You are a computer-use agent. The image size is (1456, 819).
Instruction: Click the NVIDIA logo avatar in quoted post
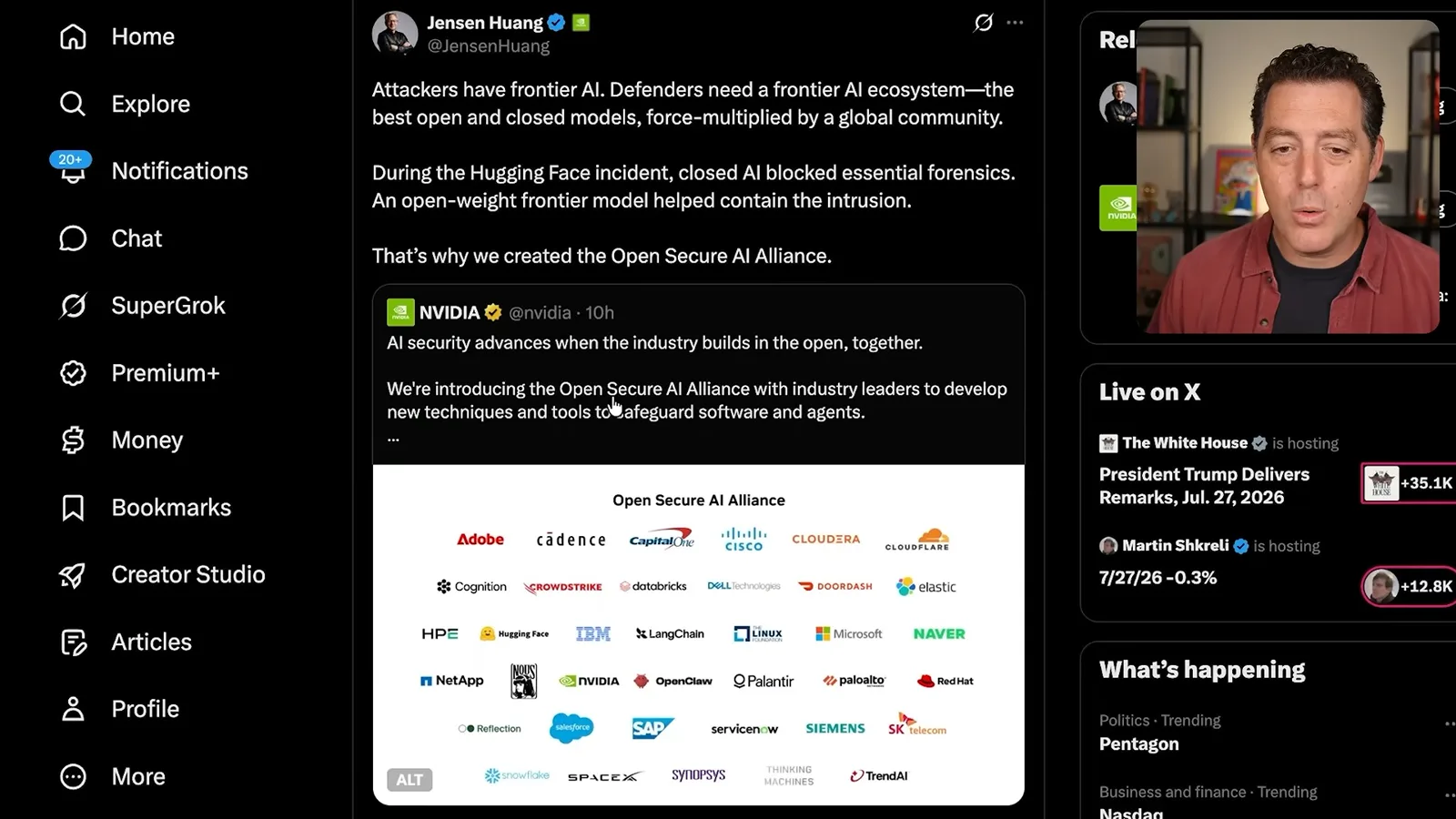(x=400, y=312)
